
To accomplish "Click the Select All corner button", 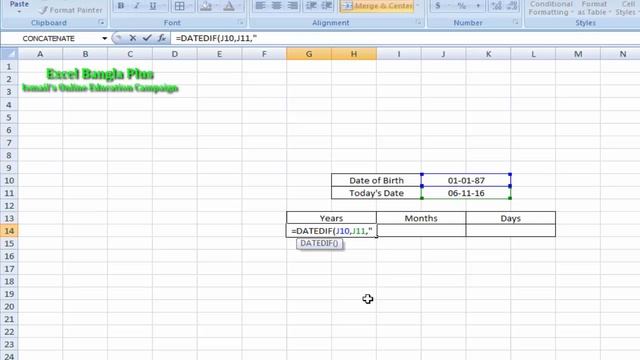I will point(9,54).
